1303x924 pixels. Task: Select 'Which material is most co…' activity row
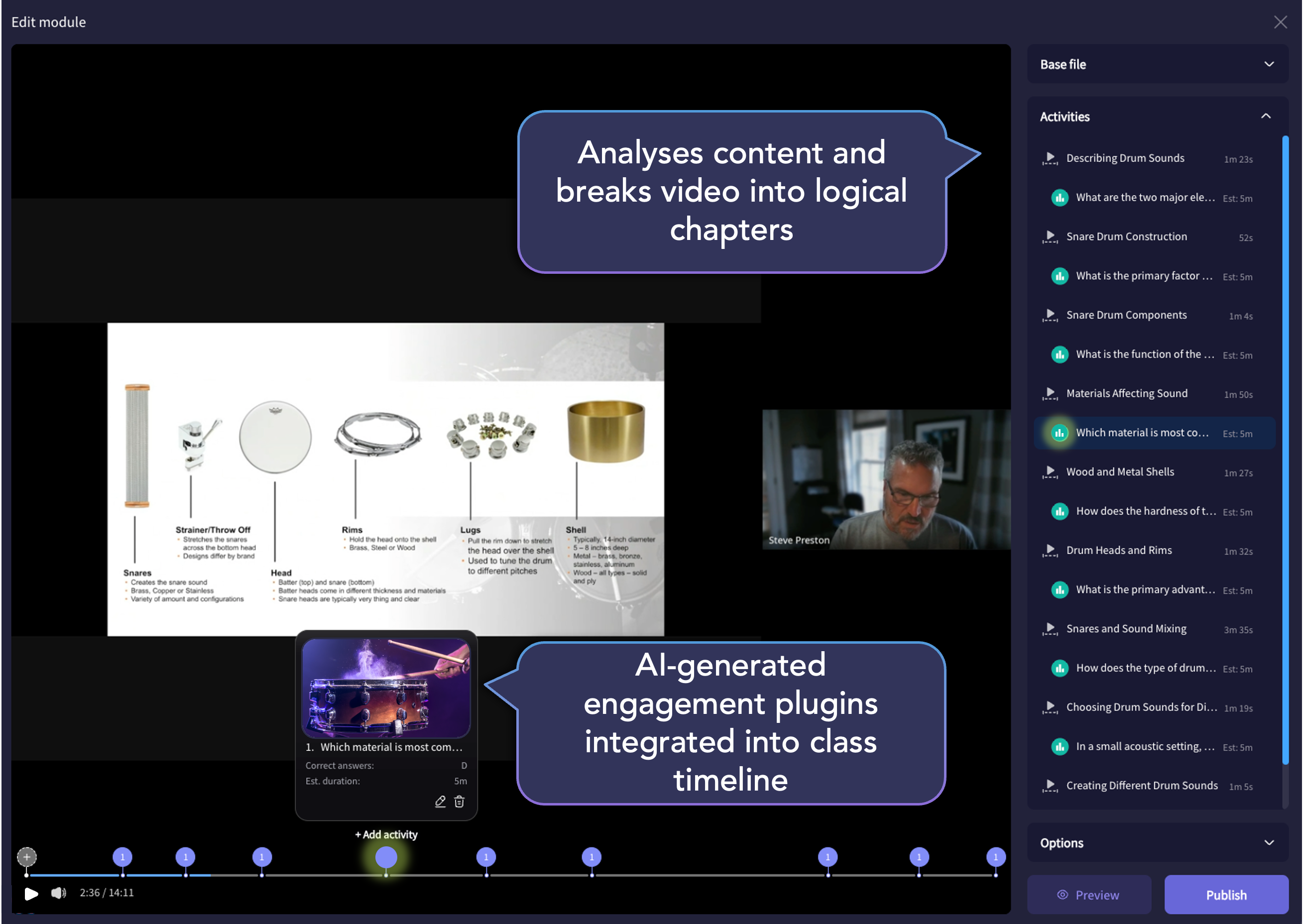[1154, 433]
